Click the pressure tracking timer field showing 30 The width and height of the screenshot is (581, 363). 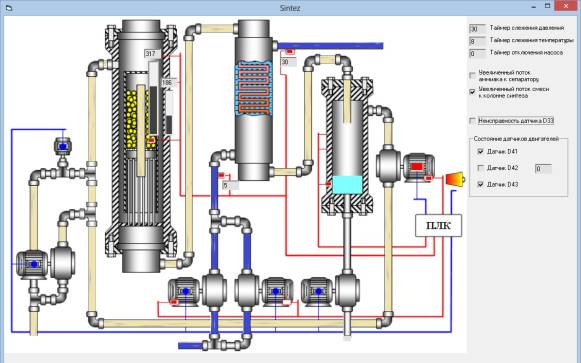478,29
